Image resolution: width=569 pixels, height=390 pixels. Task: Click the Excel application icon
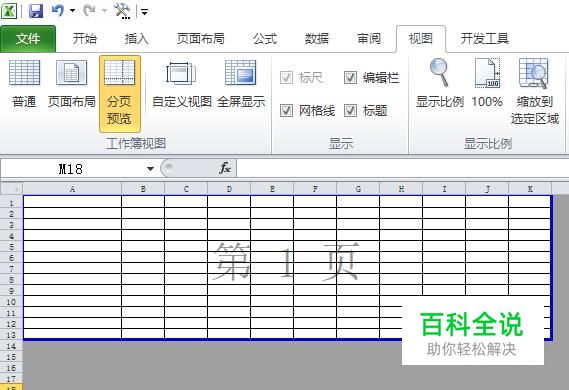coord(9,11)
